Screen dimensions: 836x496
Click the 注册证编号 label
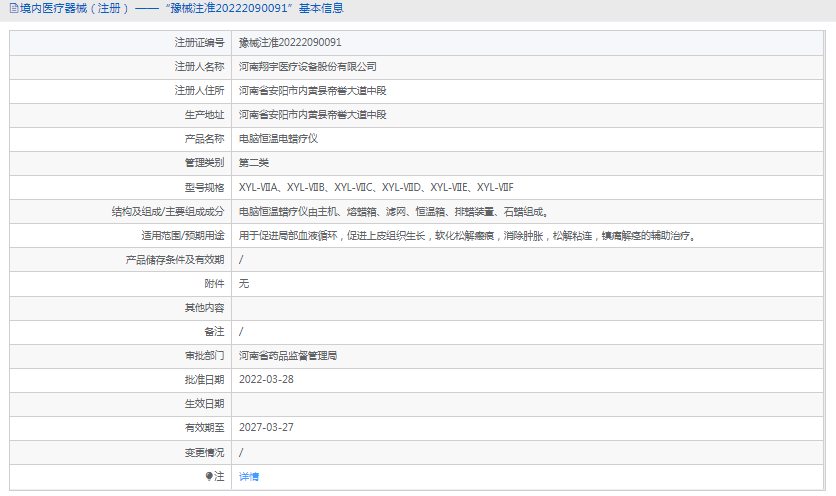199,43
